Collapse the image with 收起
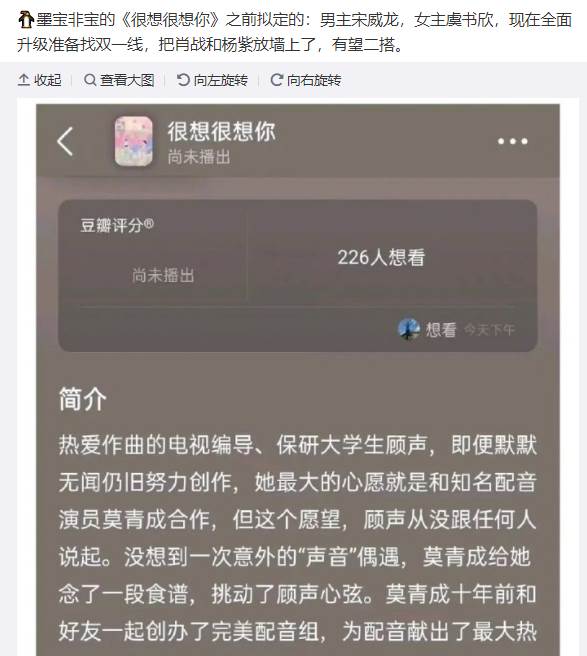Screen dimensions: 587x656 (40, 79)
